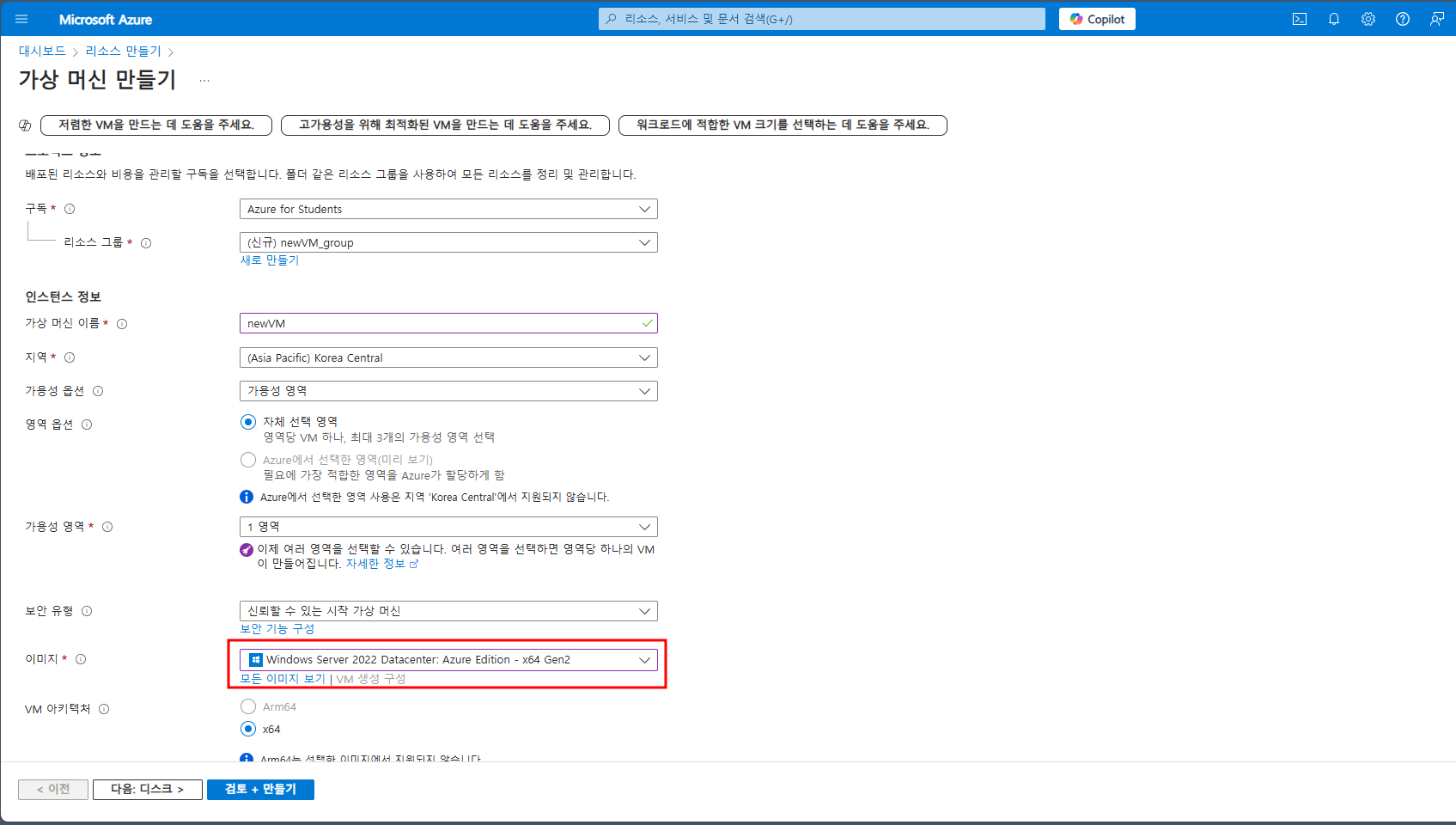1456x825 pixels.
Task: Open the ellipsis menu beside page title
Action: coord(204,80)
